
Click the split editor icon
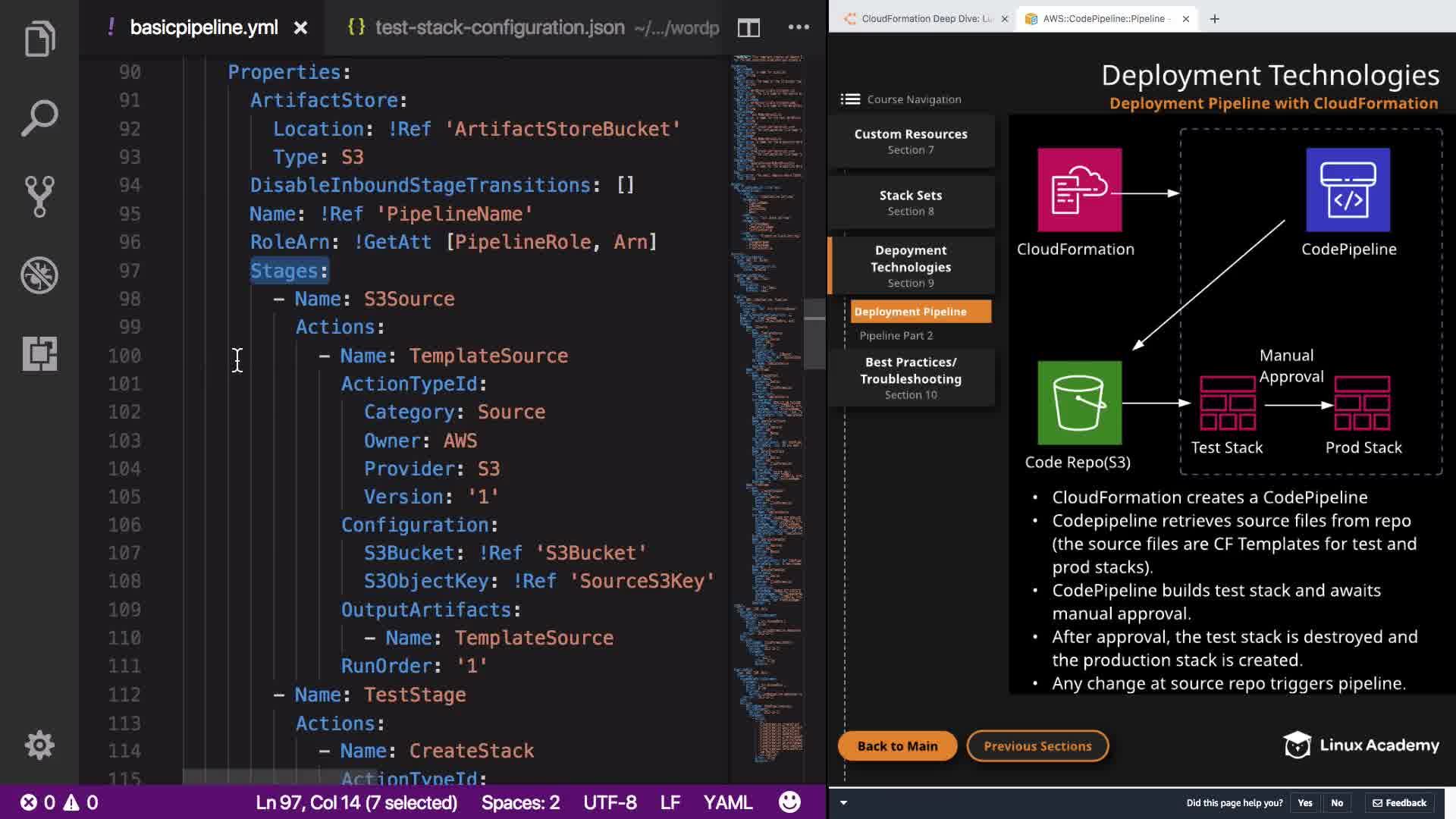pyautogui.click(x=748, y=28)
